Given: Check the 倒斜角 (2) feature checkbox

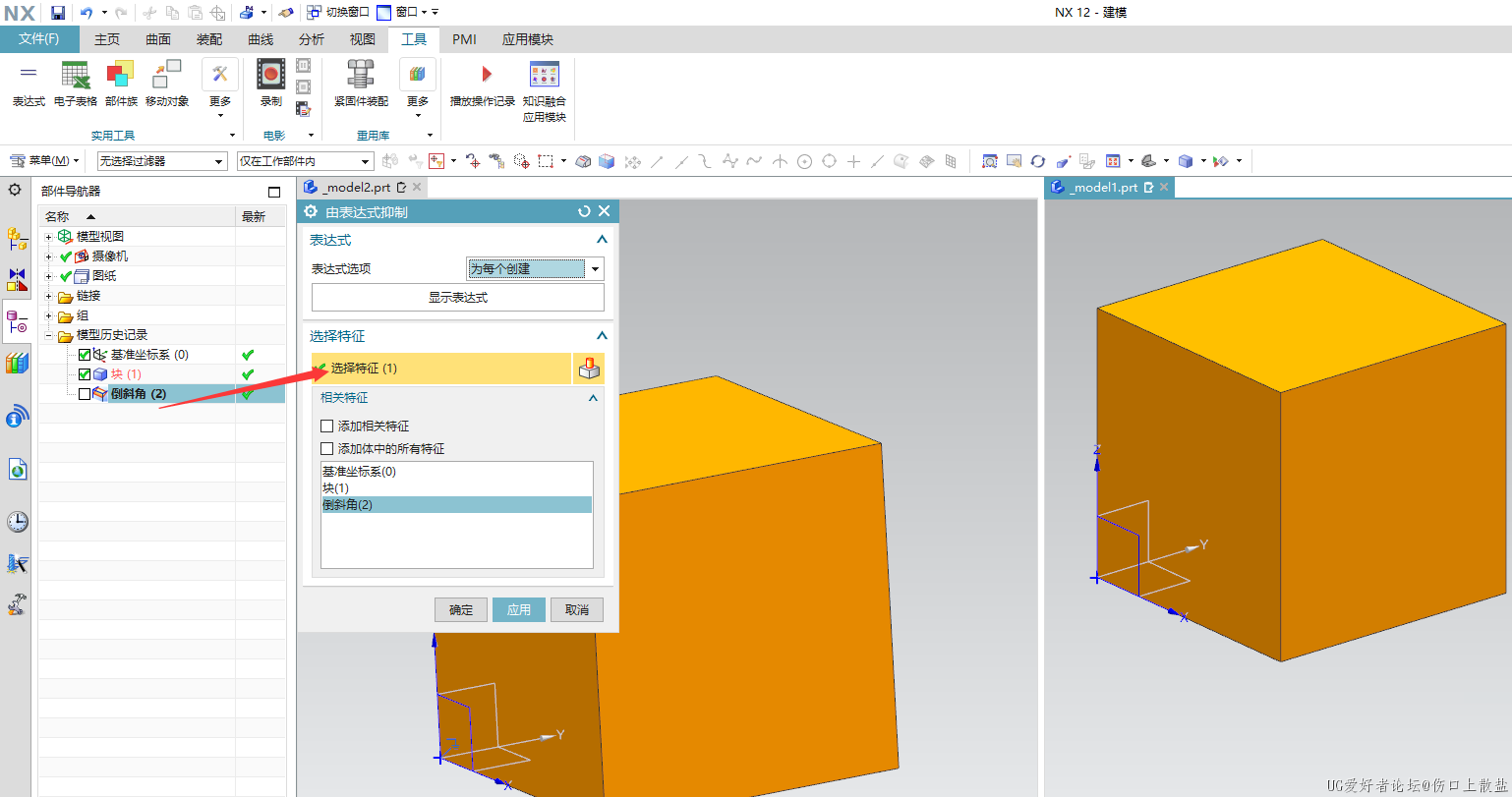Looking at the screenshot, I should pyautogui.click(x=85, y=394).
